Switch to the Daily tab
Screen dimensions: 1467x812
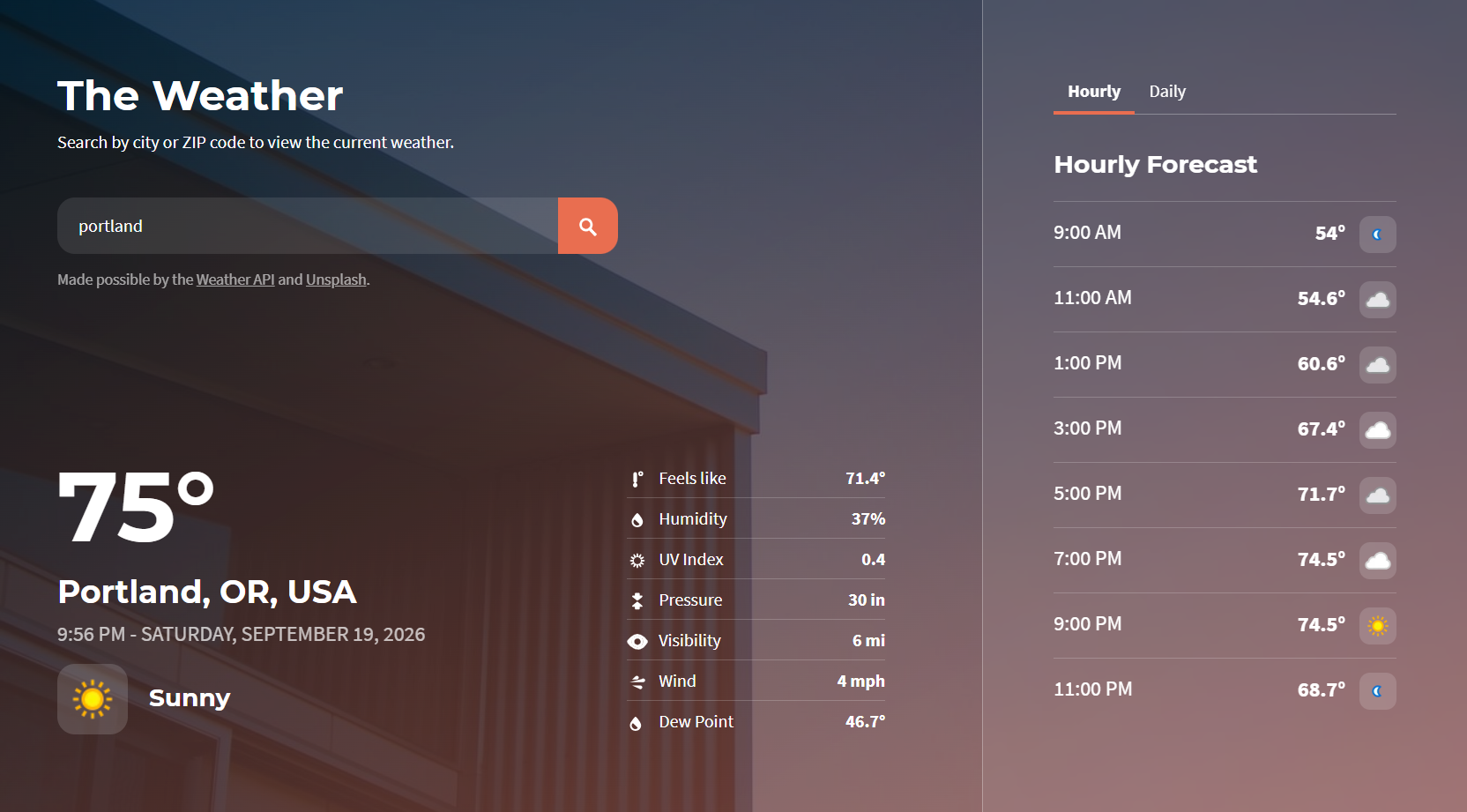click(x=1167, y=92)
